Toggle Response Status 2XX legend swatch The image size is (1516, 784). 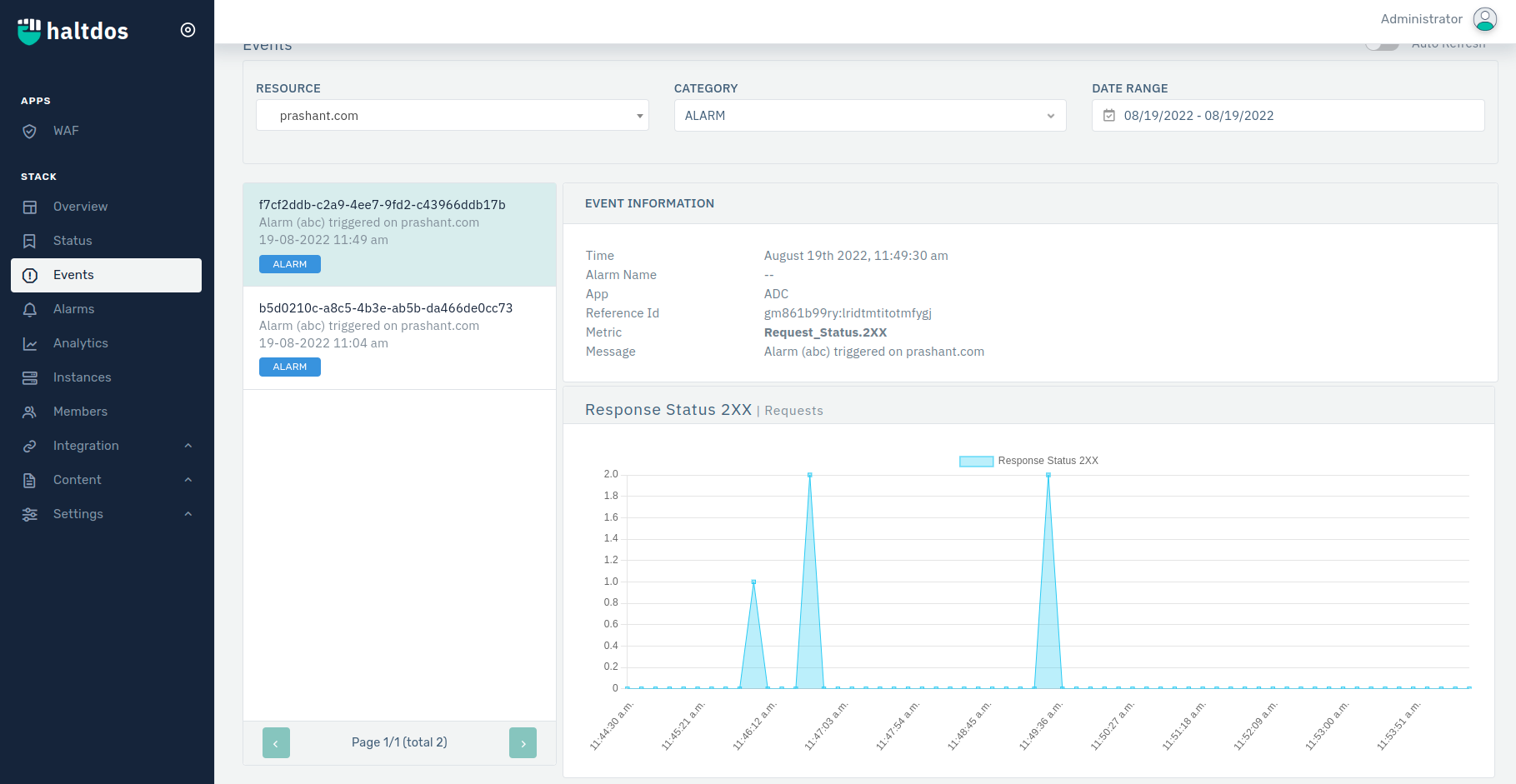(x=976, y=461)
